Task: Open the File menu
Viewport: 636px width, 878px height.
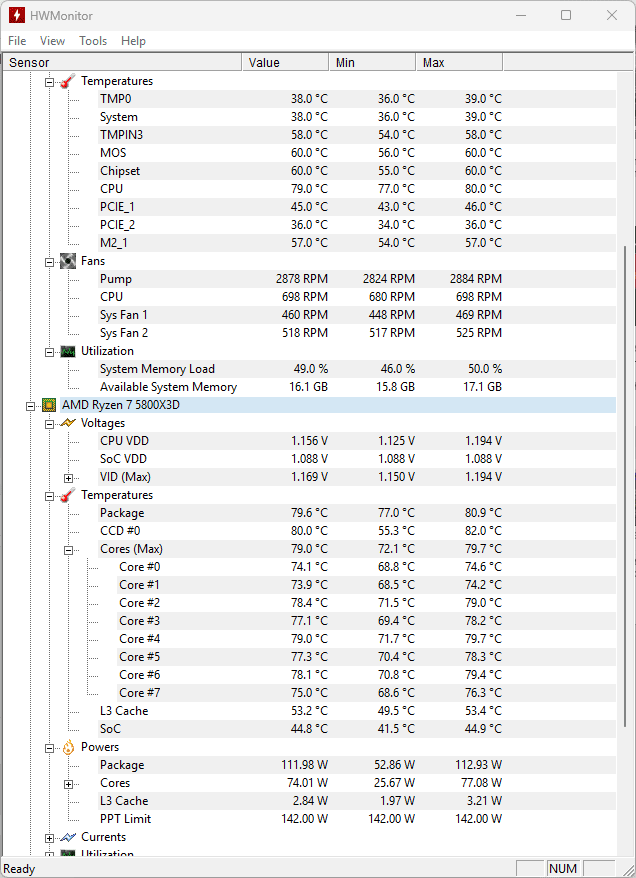Action: 17,41
